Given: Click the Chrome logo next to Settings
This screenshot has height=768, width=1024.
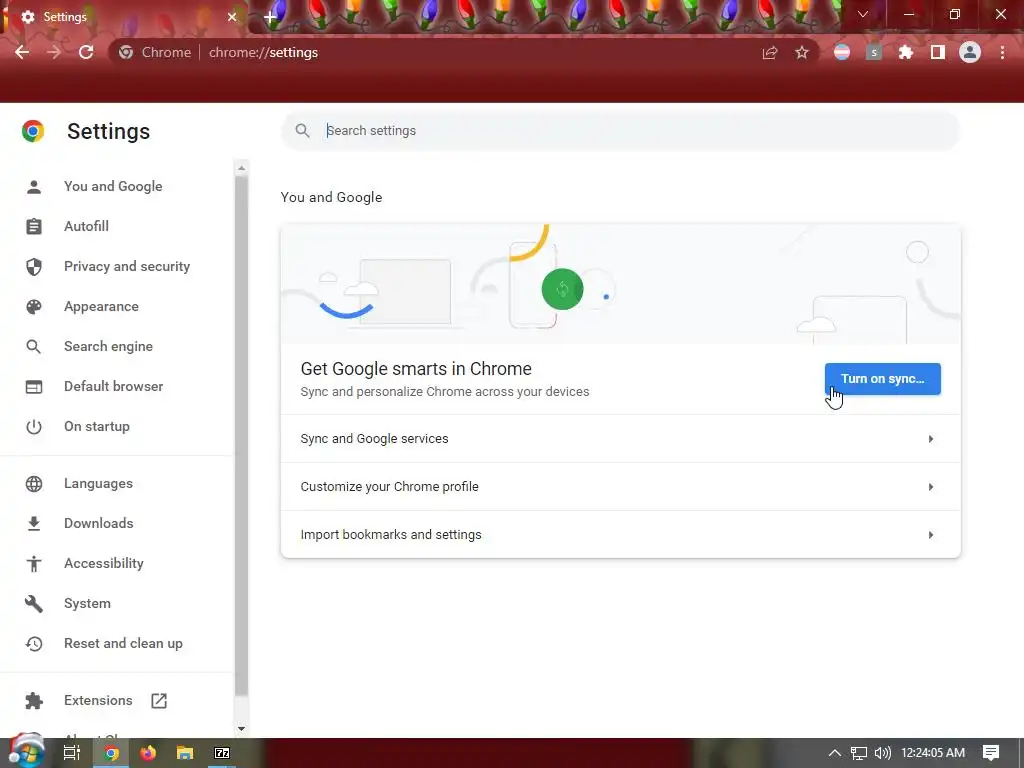Looking at the screenshot, I should (x=33, y=131).
